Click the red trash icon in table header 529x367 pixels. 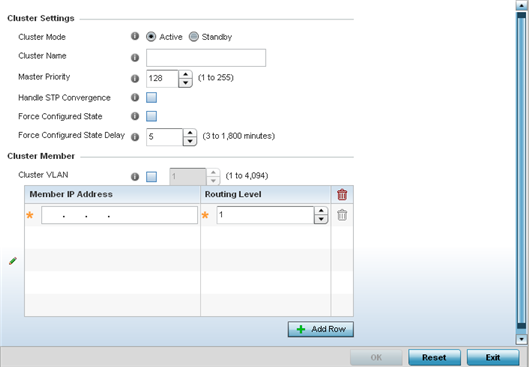click(342, 194)
